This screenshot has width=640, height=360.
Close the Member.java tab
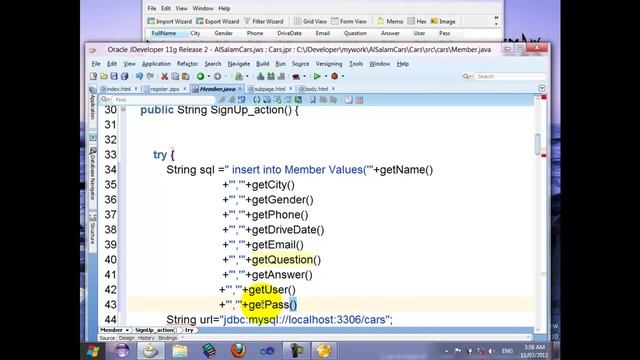coord(240,89)
